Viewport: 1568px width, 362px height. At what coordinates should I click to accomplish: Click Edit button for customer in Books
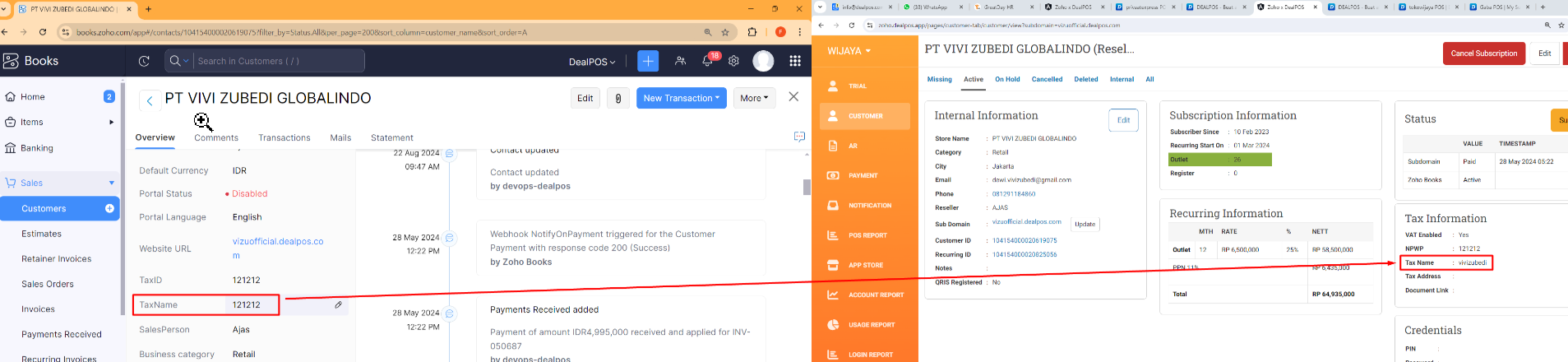click(585, 98)
